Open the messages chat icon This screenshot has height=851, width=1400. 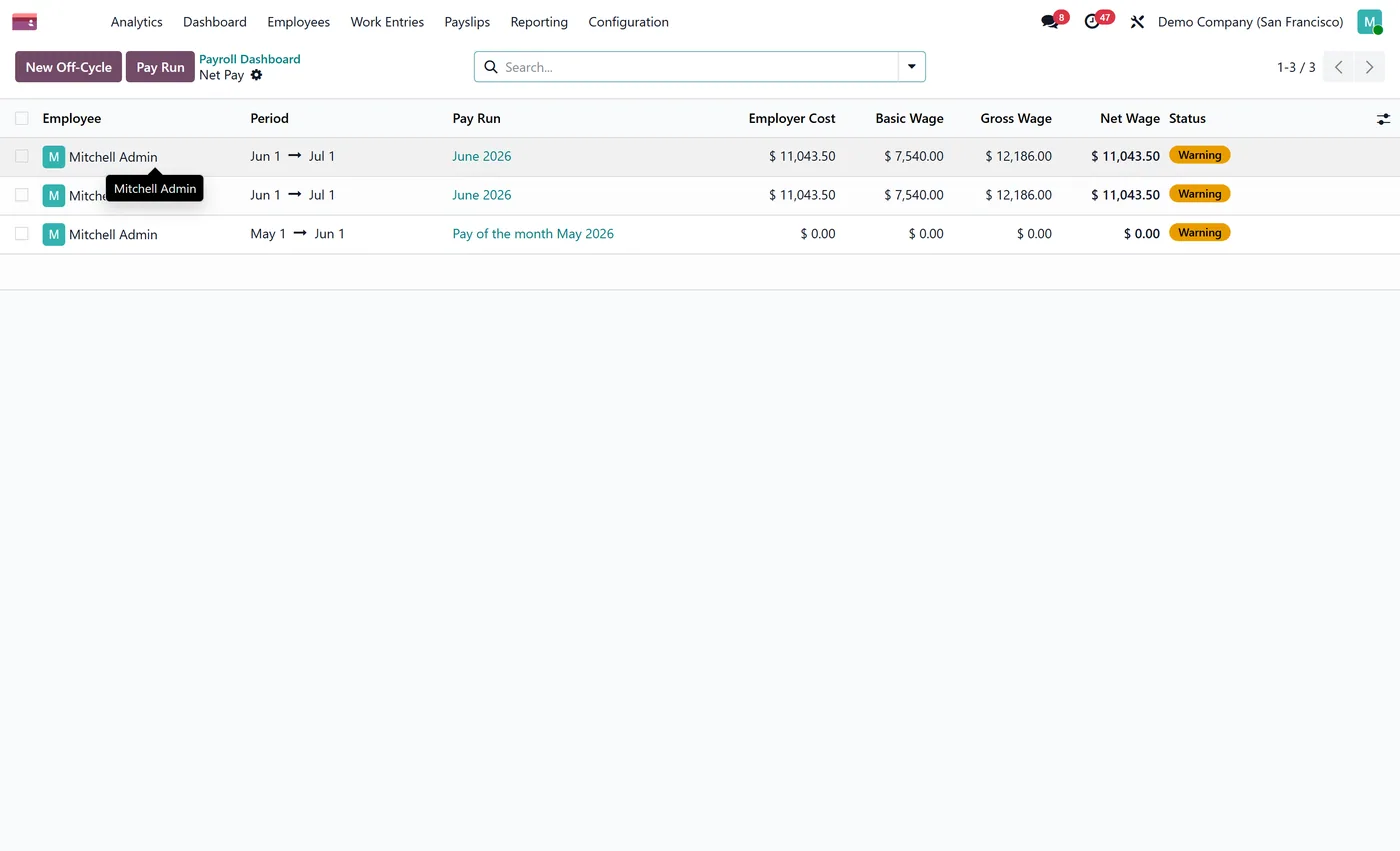[1049, 21]
